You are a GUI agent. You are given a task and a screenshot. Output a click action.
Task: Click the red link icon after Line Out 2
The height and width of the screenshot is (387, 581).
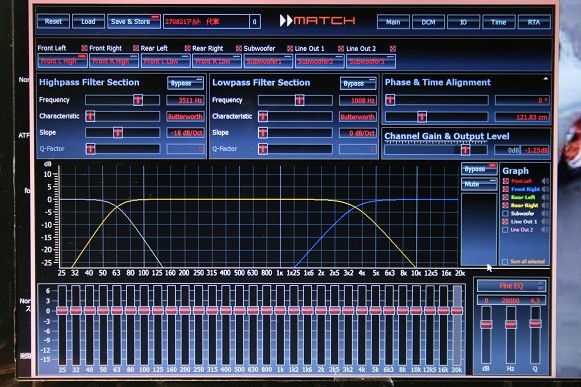coord(393,49)
